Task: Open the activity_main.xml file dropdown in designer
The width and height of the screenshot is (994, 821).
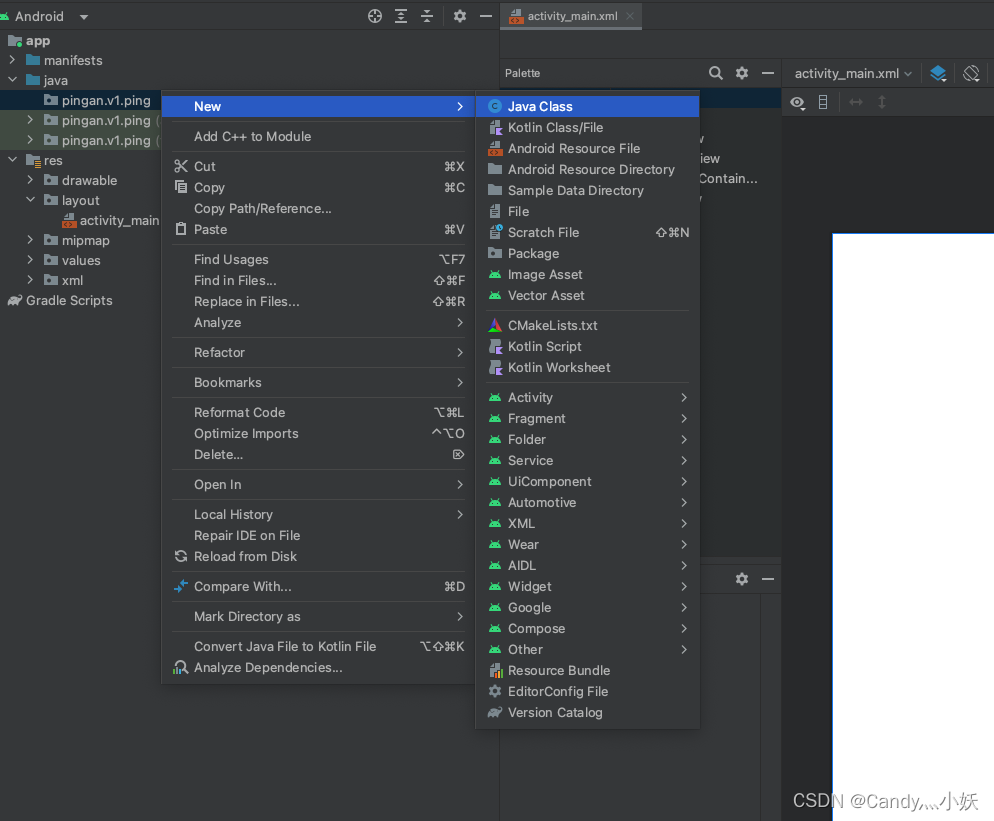Action: pyautogui.click(x=853, y=74)
